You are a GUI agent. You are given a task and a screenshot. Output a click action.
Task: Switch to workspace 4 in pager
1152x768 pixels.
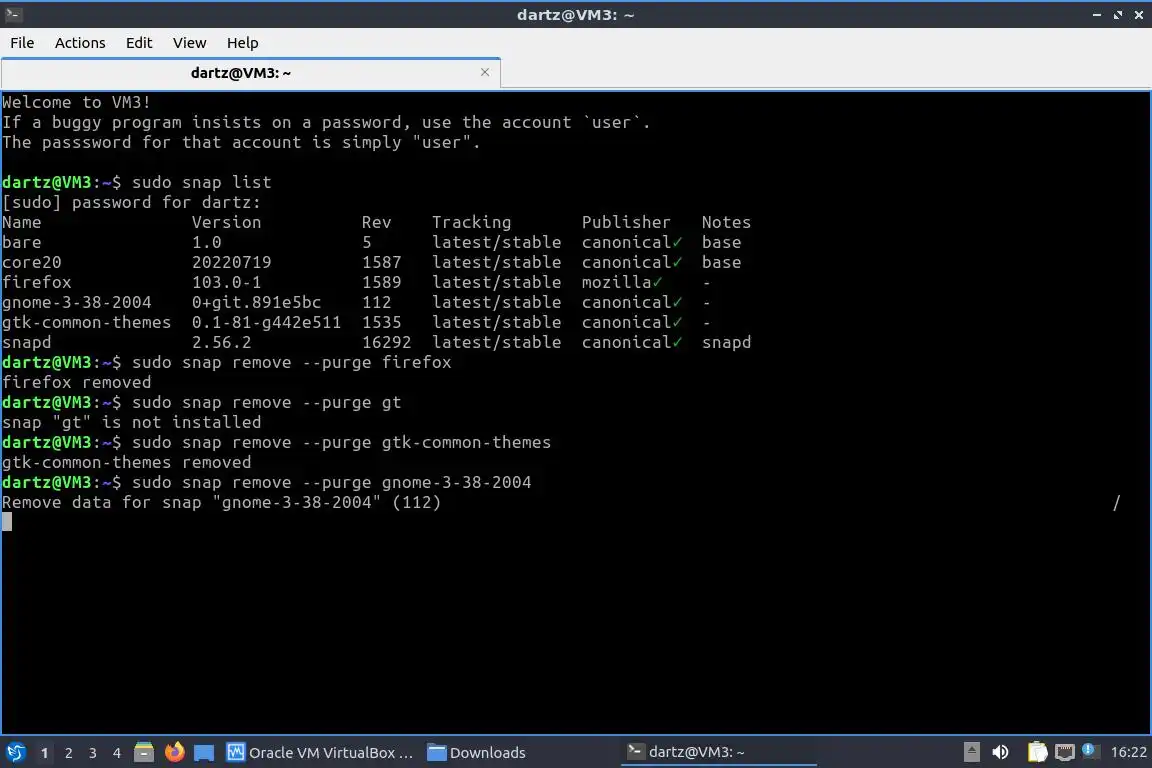click(116, 753)
